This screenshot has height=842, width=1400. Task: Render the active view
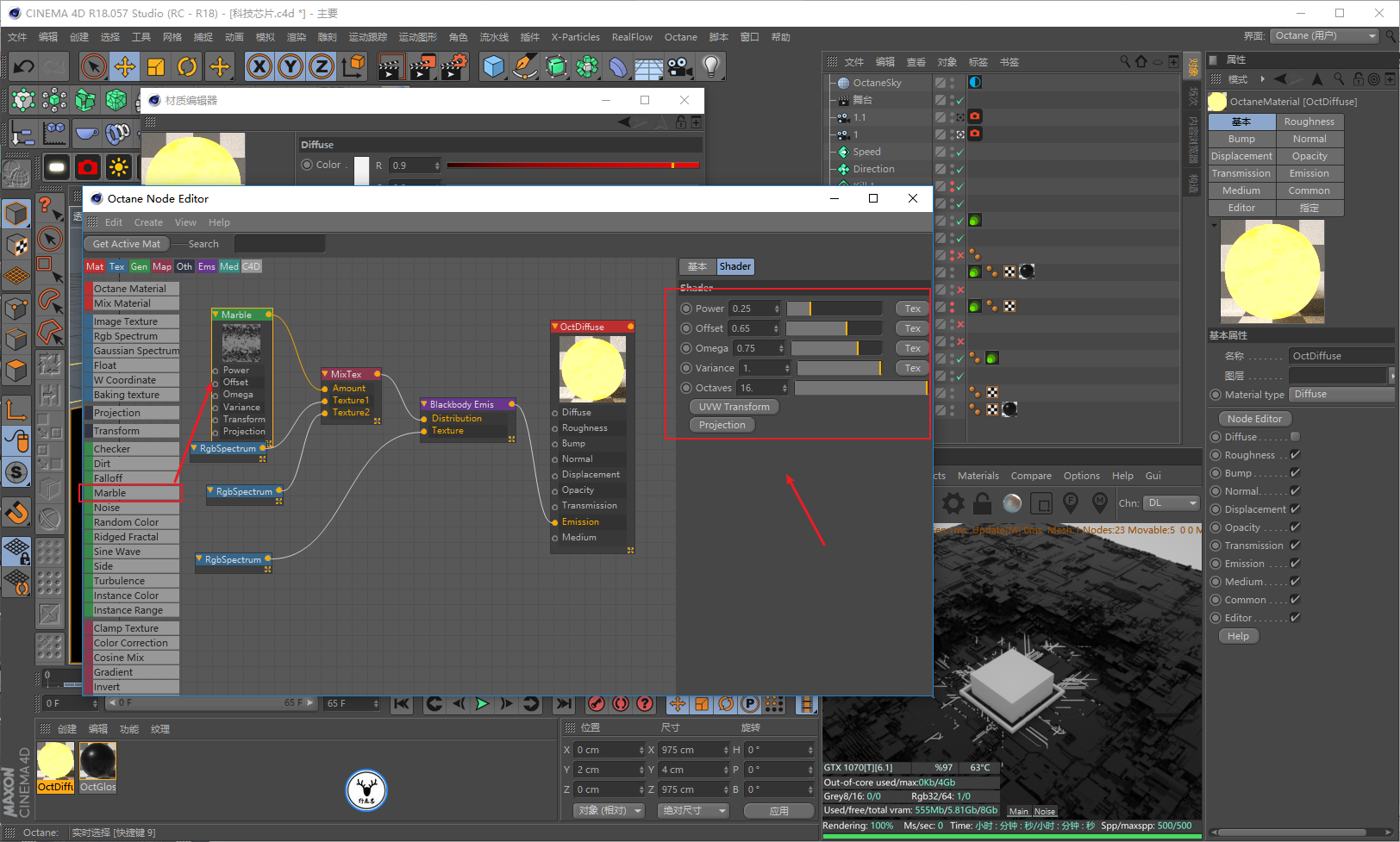click(x=391, y=66)
